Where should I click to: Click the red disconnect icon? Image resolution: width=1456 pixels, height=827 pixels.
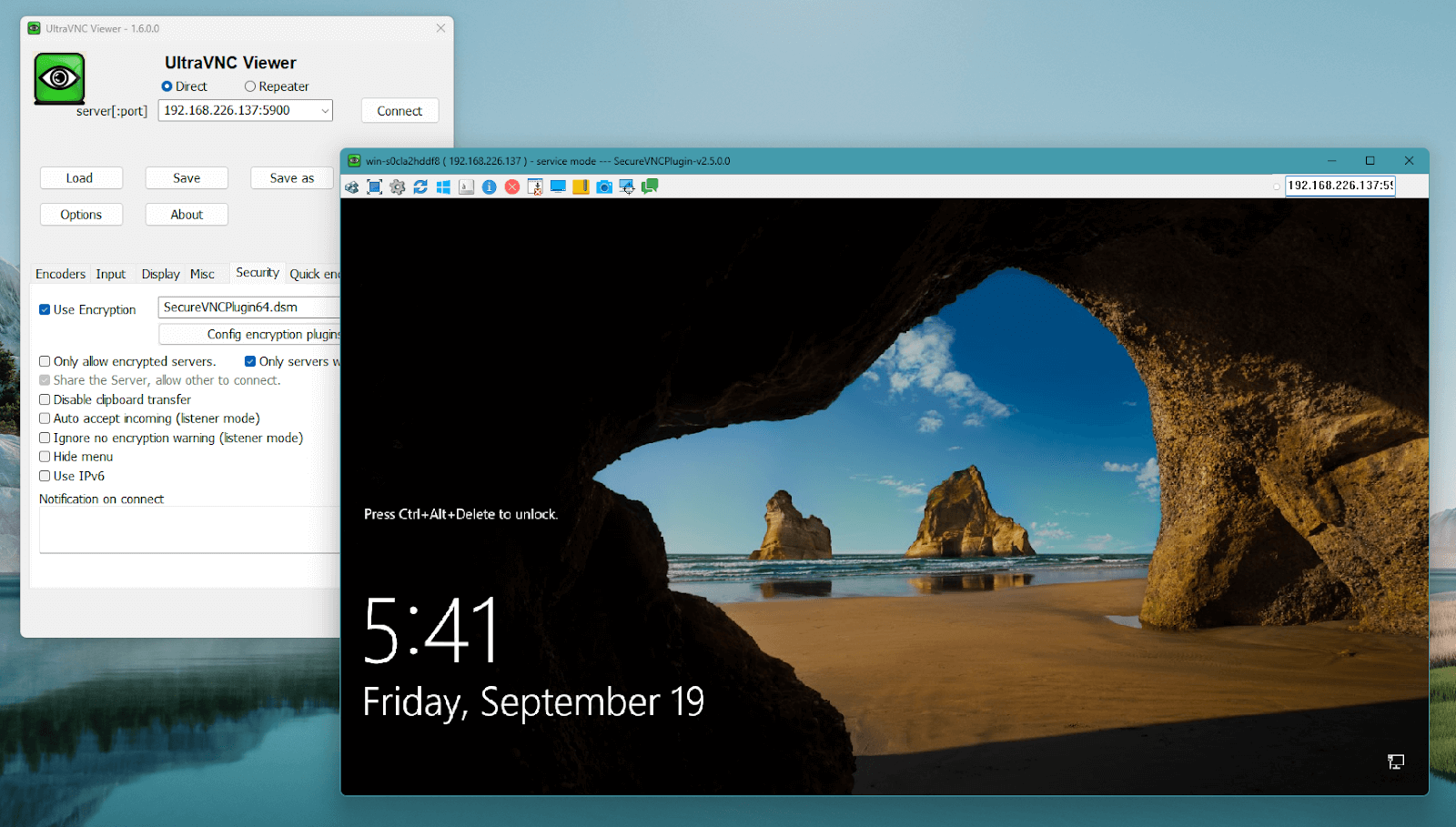click(512, 187)
